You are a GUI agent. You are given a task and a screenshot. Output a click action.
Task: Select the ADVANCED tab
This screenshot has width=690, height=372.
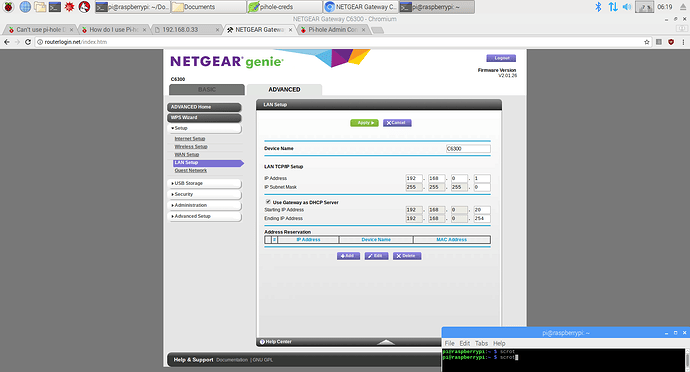[x=284, y=89]
